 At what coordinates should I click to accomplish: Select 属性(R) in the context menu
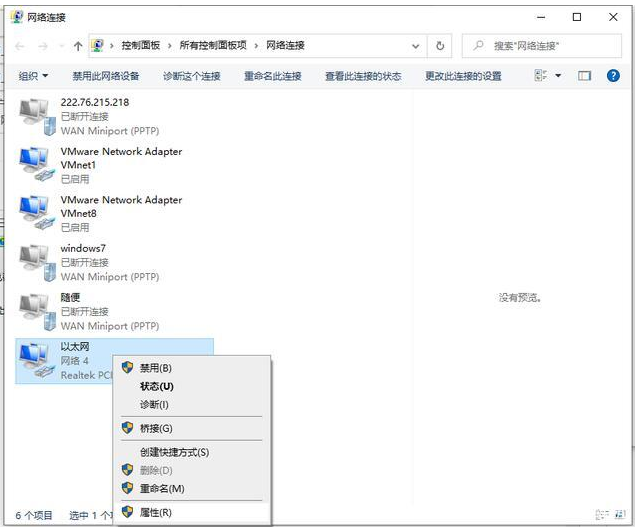pyautogui.click(x=155, y=512)
